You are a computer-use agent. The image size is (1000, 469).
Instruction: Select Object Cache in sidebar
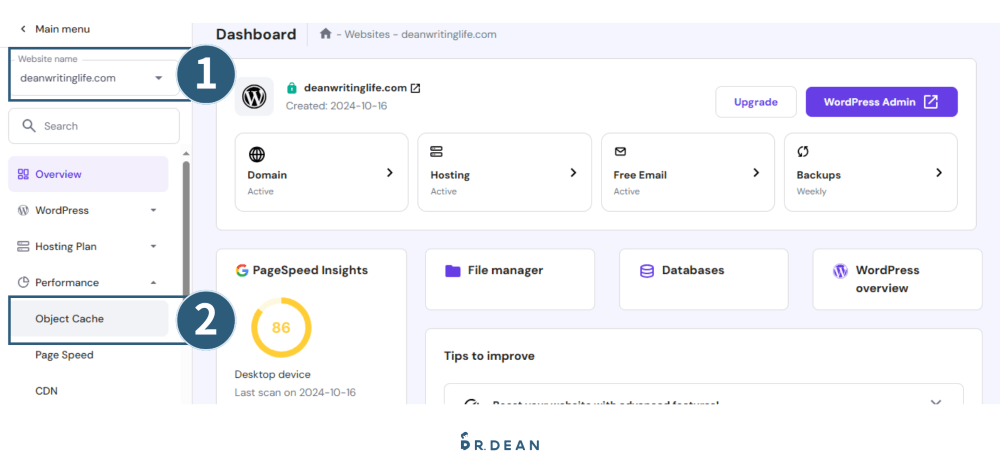point(70,319)
